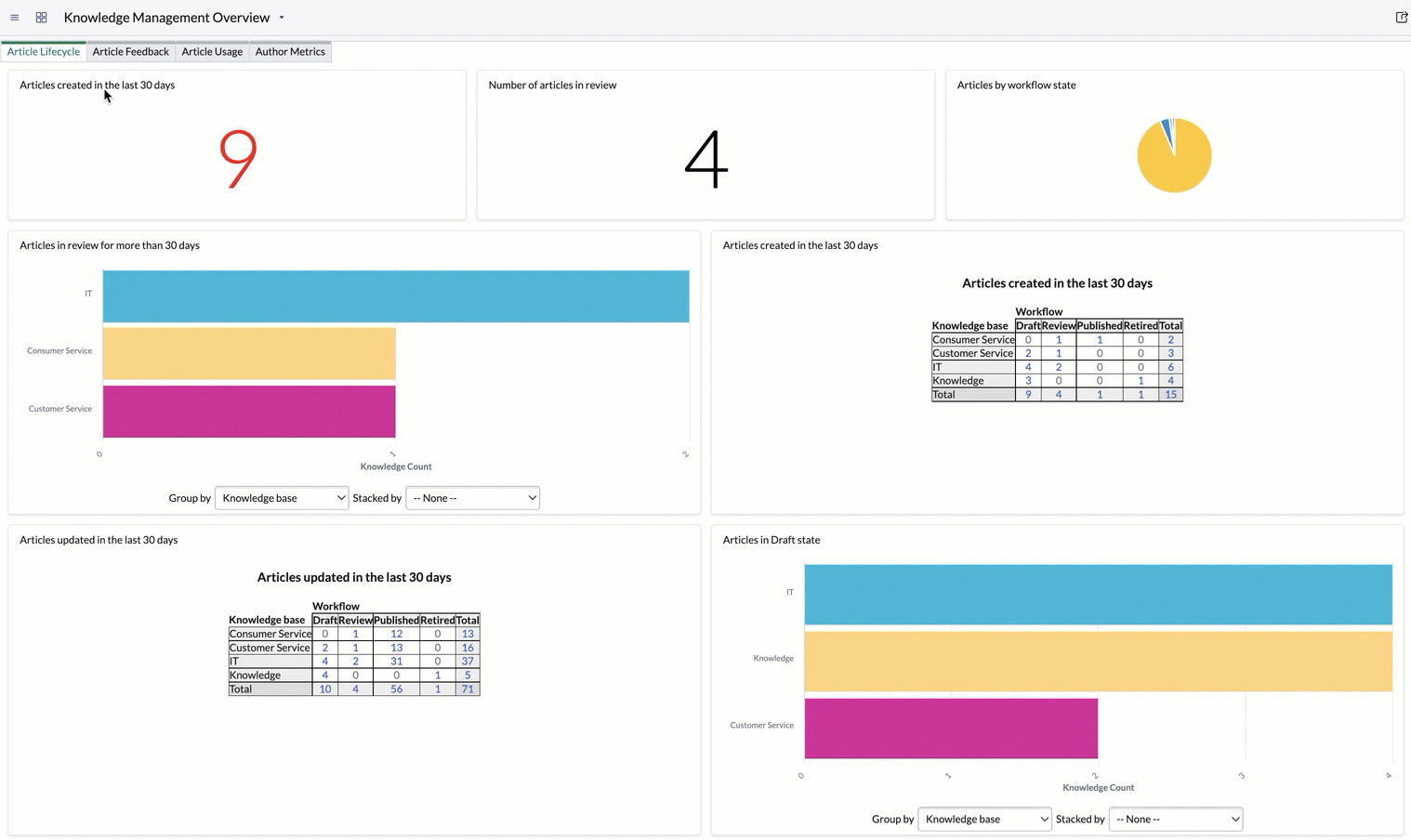Open Group by dropdown under Draft chart
The height and width of the screenshot is (840, 1411).
984,819
